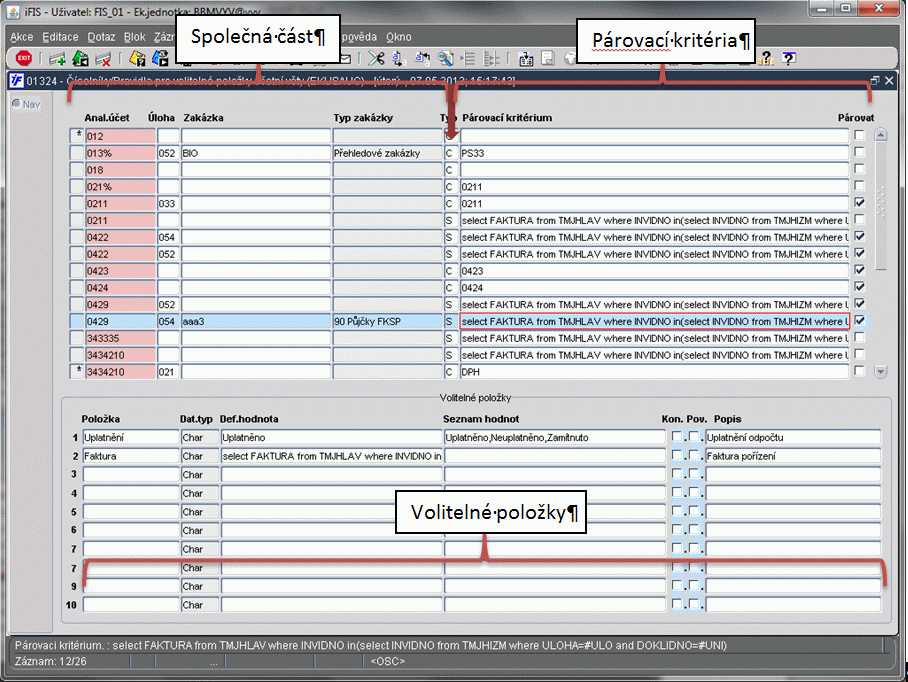Click Typ field 'S' of row 3434210
Viewport: 908px width, 682px height.
450,355
